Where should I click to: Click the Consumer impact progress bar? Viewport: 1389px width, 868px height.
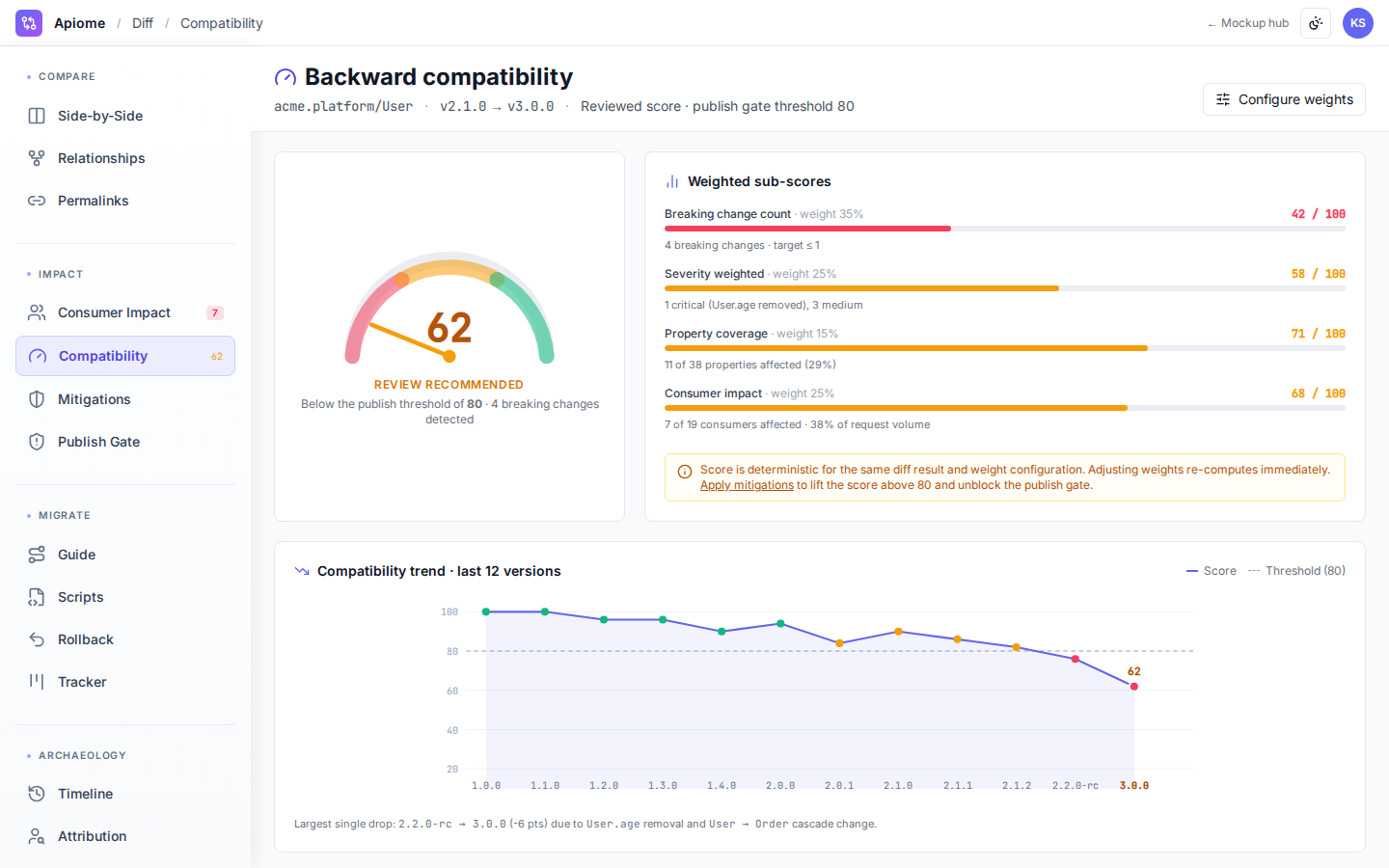point(1005,408)
